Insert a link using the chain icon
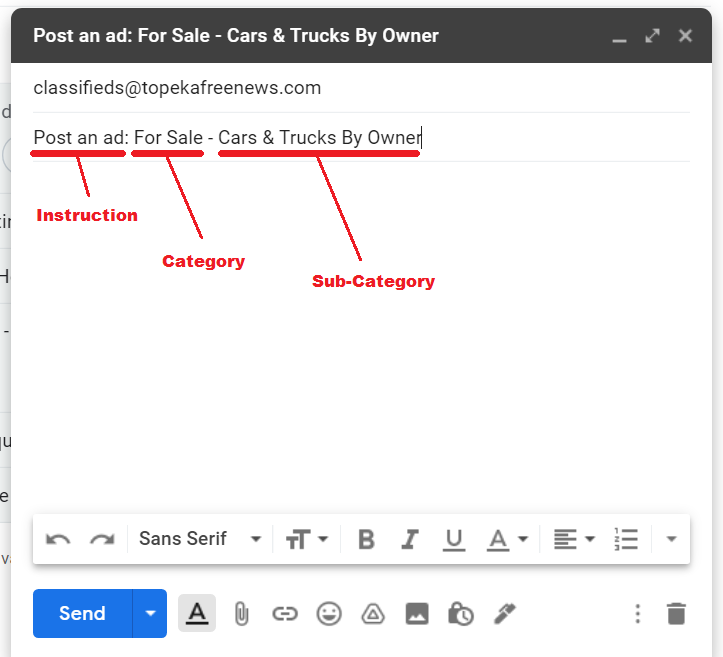The height and width of the screenshot is (657, 723). click(284, 614)
